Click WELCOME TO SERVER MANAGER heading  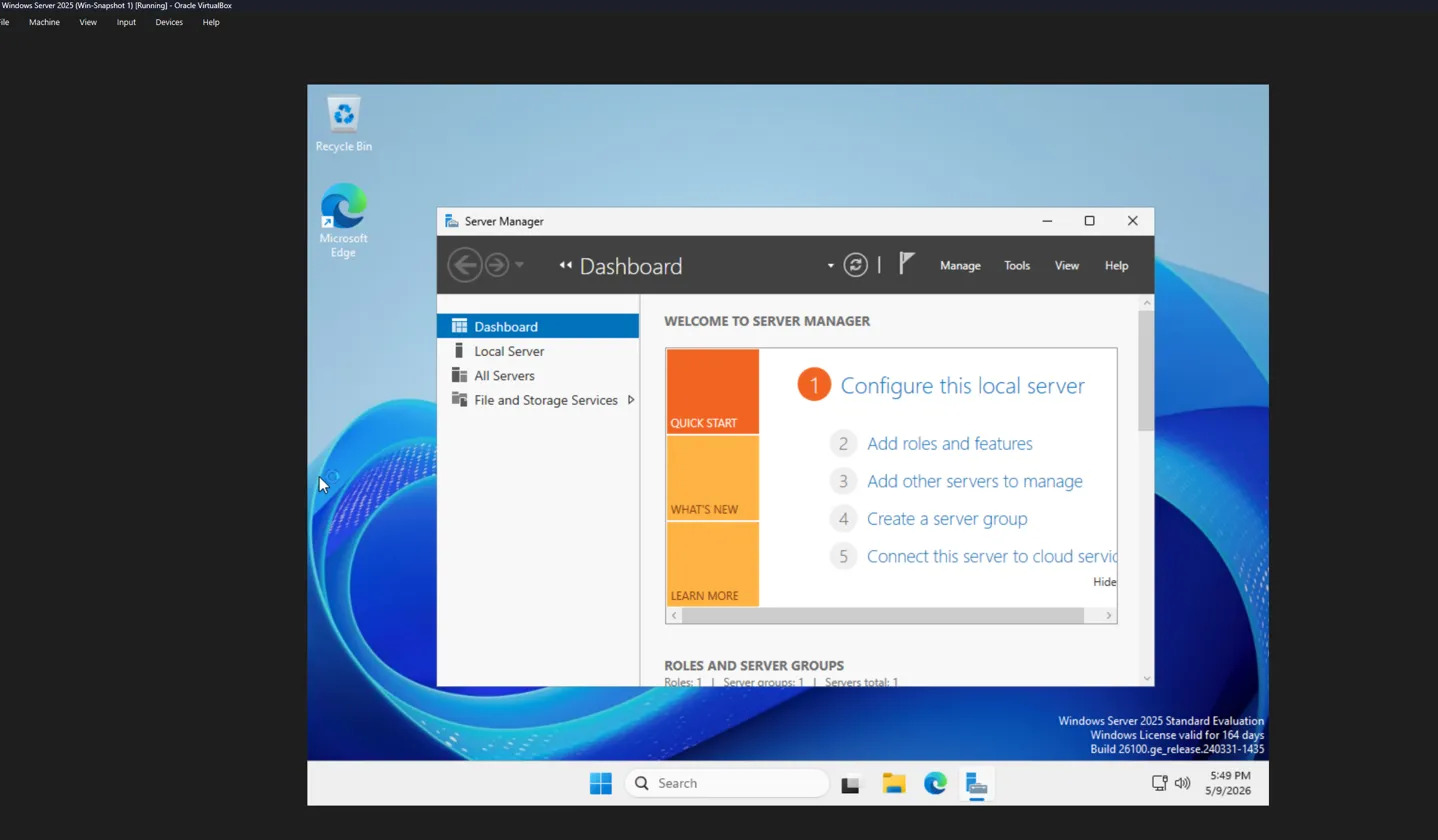pos(767,321)
